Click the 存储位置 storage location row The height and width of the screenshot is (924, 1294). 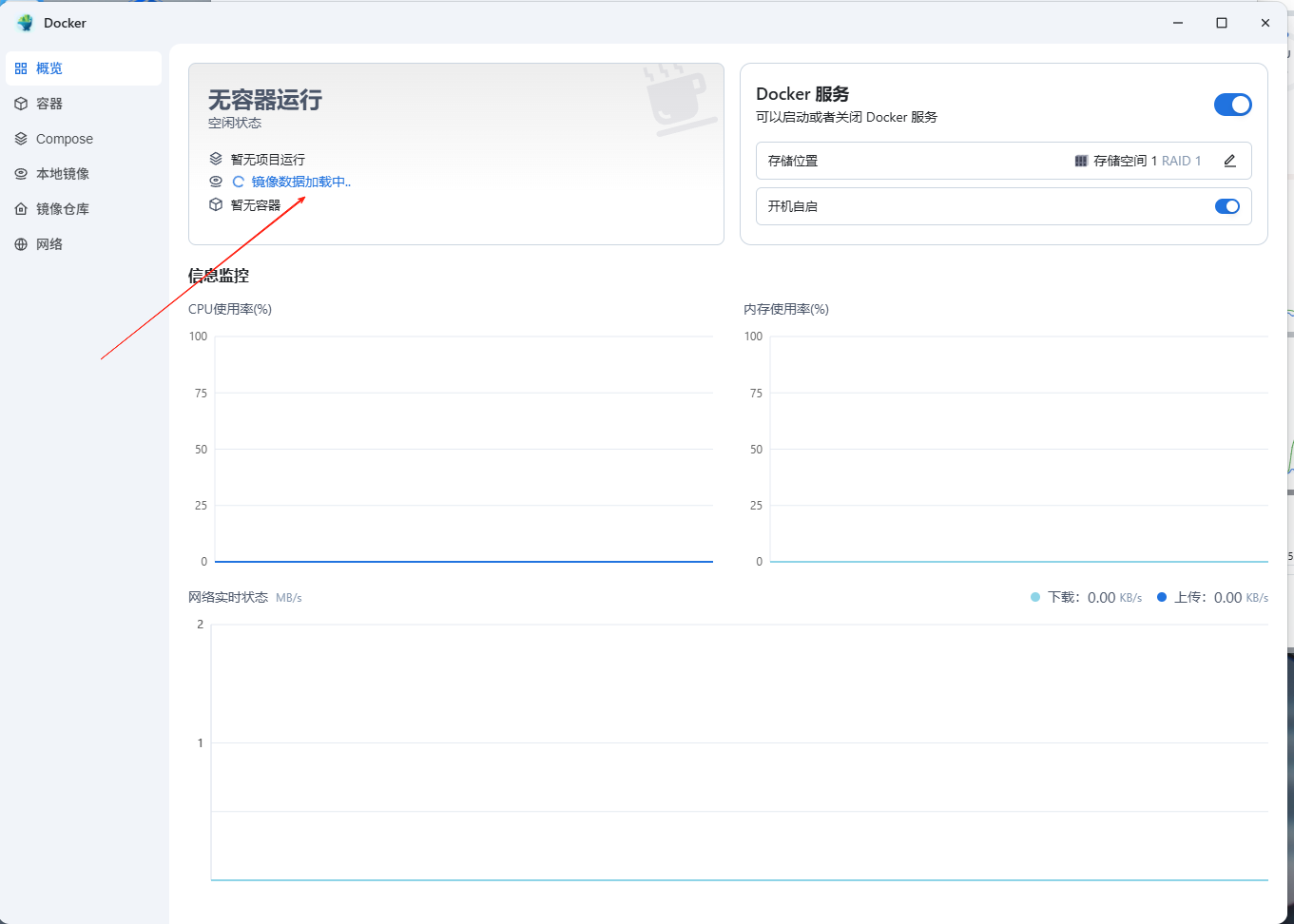[x=1003, y=161]
